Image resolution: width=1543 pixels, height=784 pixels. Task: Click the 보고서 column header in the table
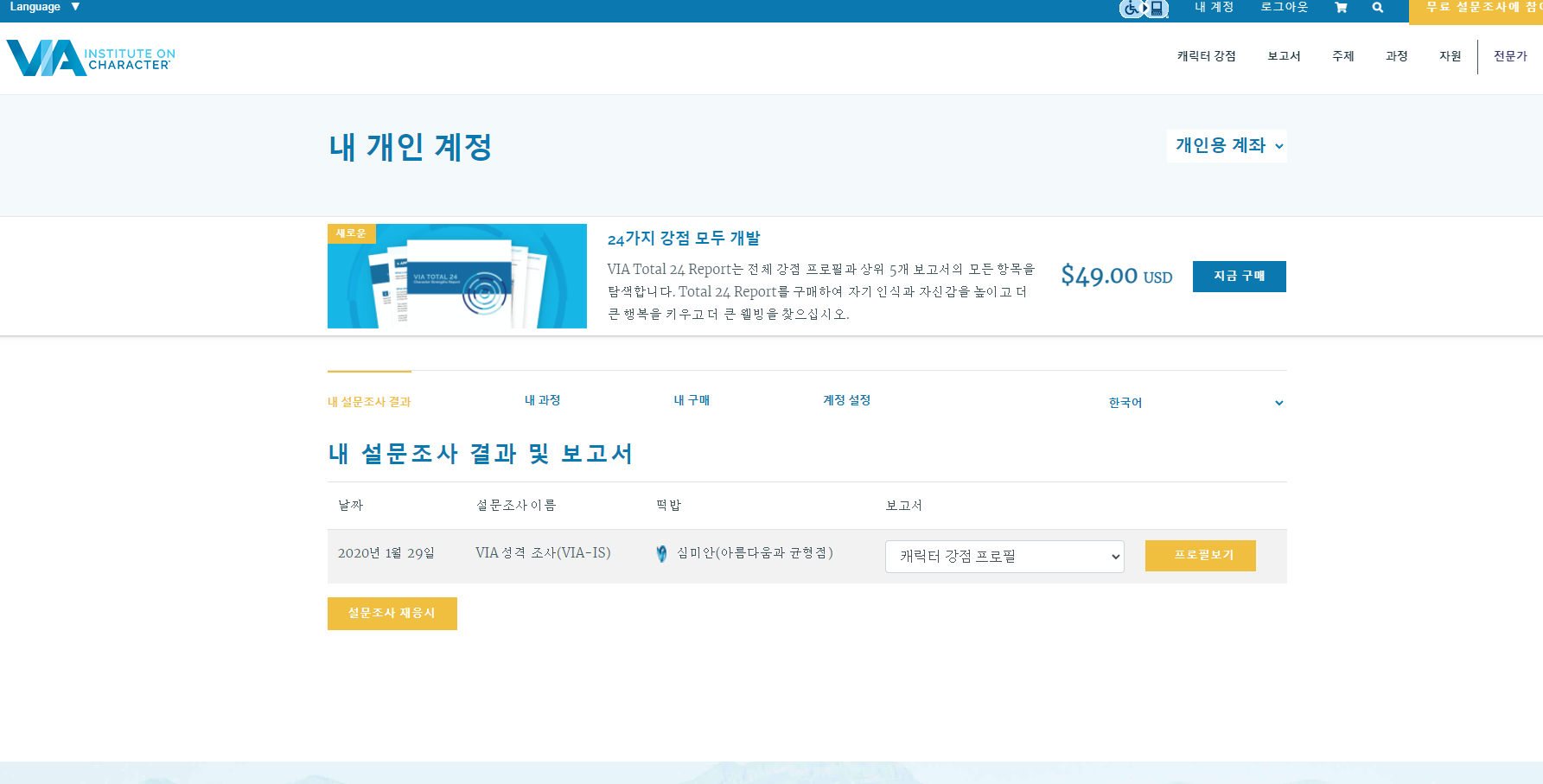click(x=903, y=506)
